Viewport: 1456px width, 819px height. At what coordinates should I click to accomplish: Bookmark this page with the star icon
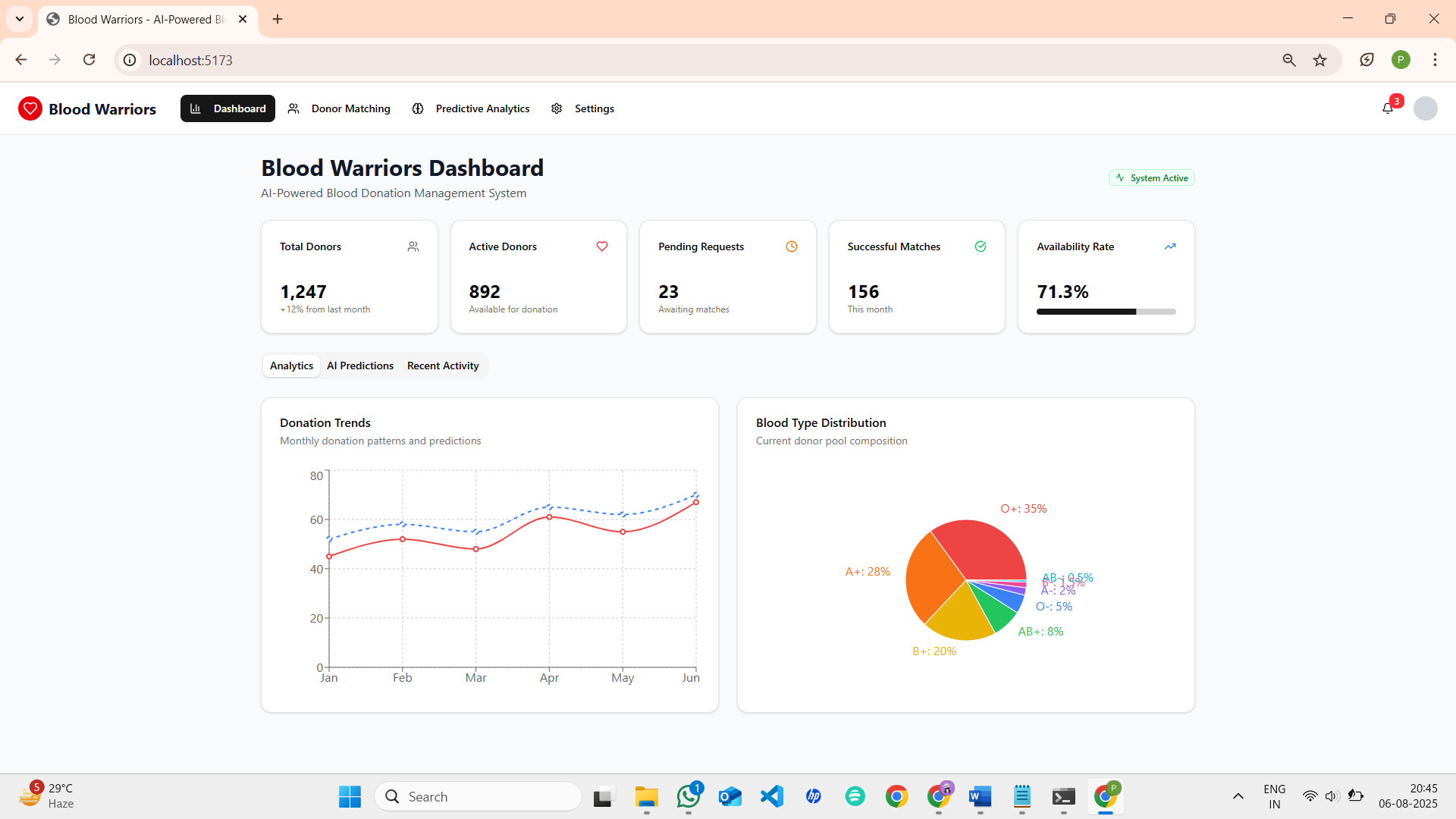pyautogui.click(x=1320, y=60)
